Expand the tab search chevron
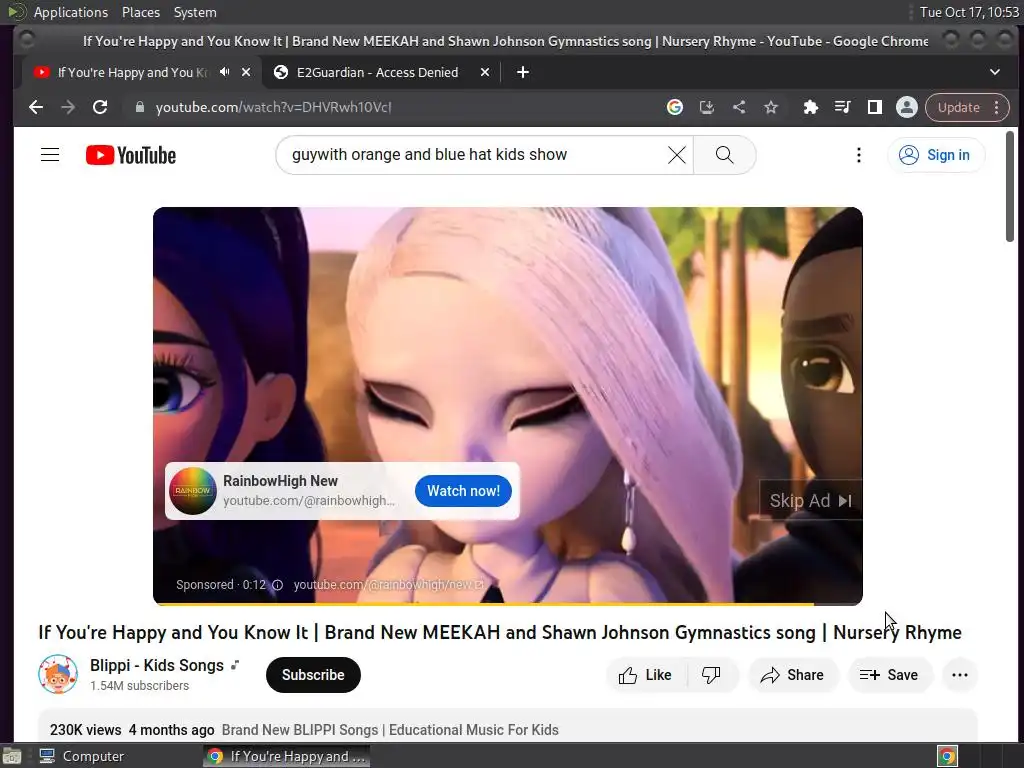1024x768 pixels. point(995,72)
